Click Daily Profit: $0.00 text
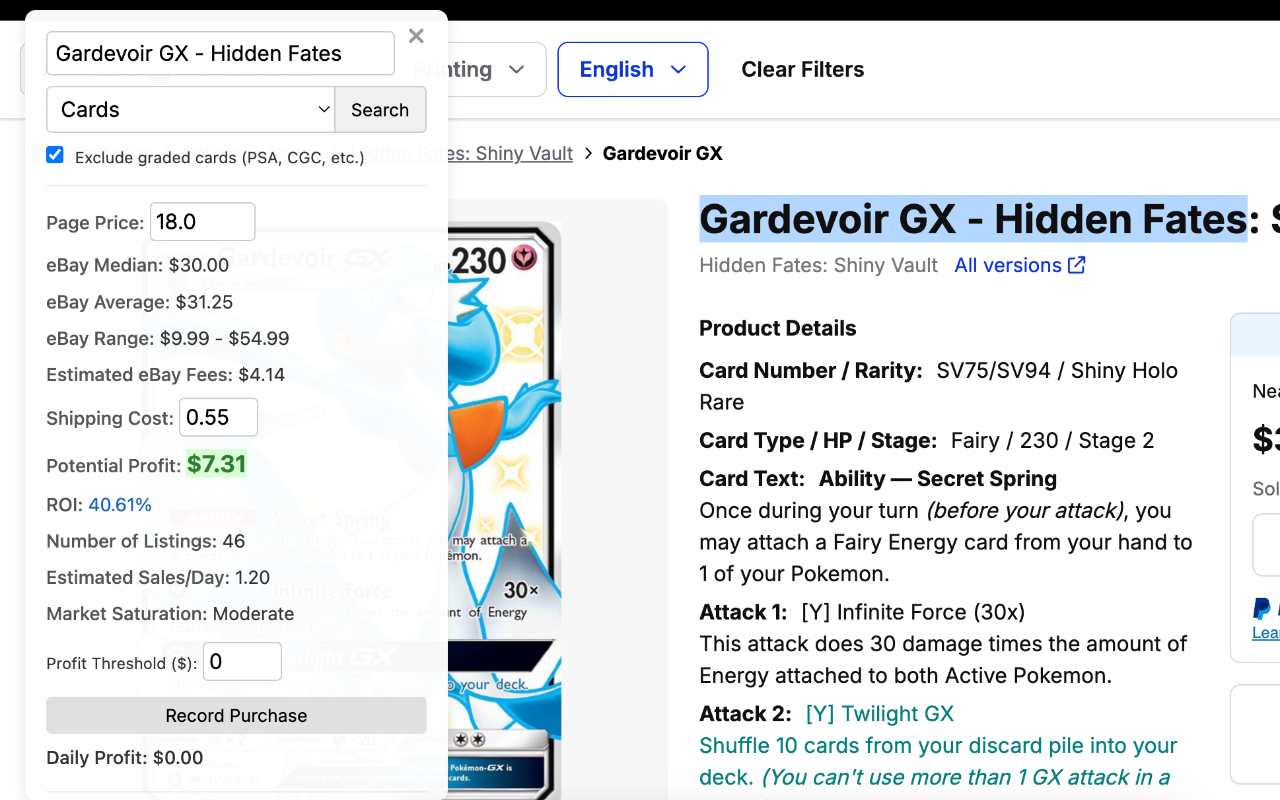1280x800 pixels. pyautogui.click(x=125, y=758)
